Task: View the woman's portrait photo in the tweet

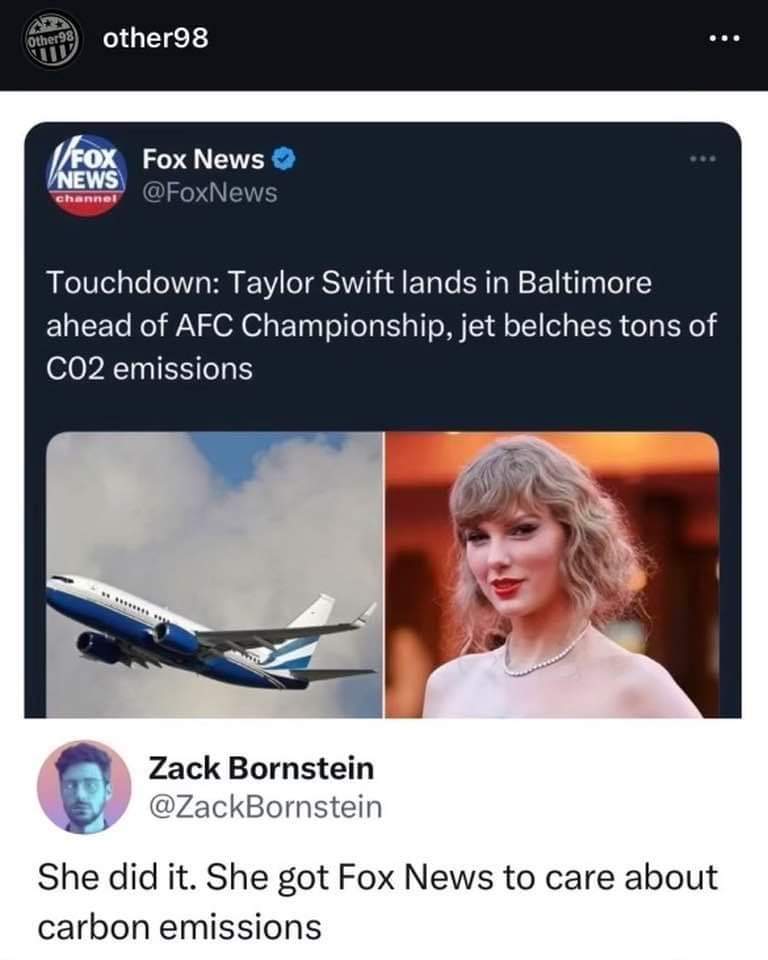Action: (x=552, y=575)
